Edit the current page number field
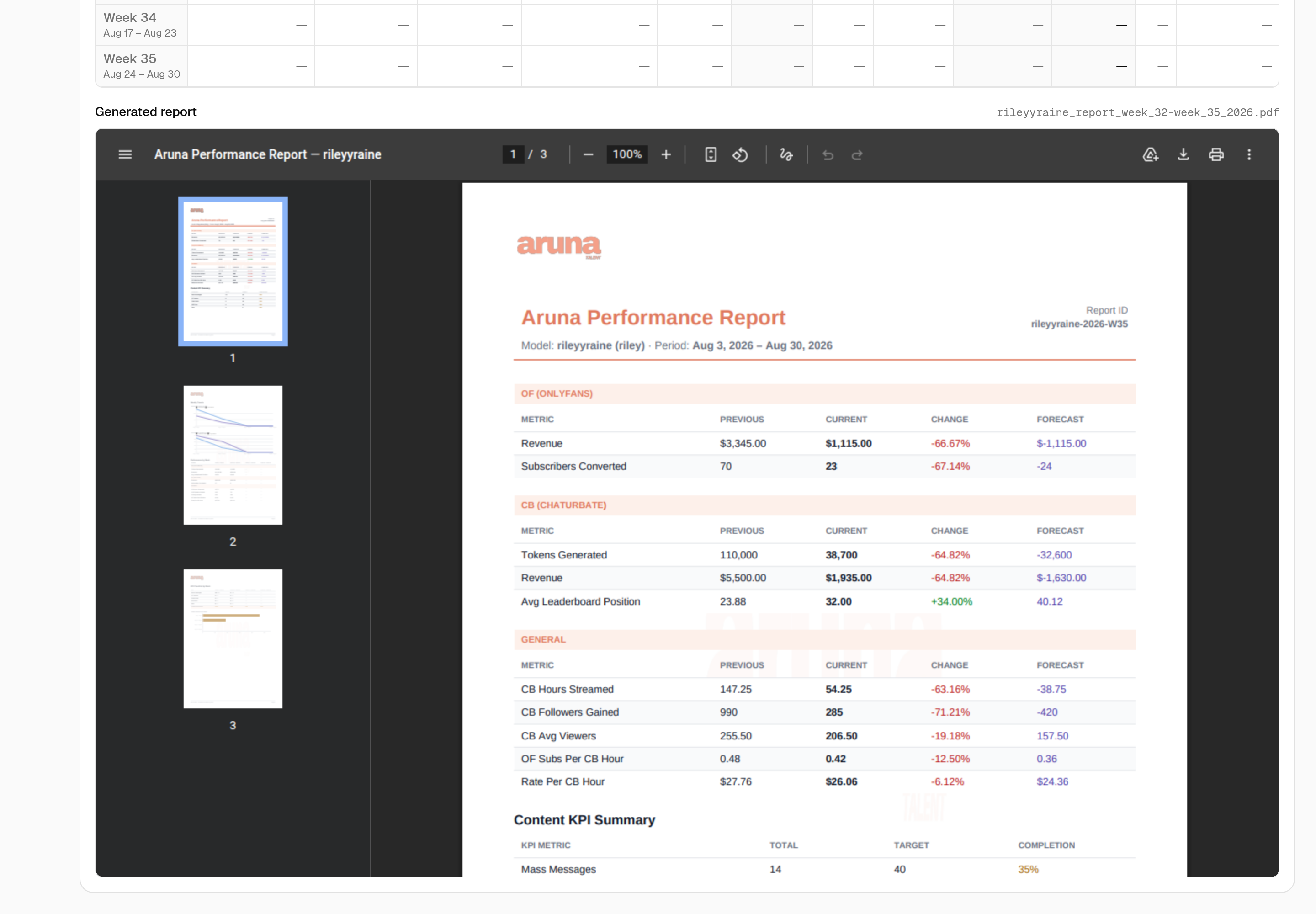This screenshot has height=914, width=1316. [513, 154]
